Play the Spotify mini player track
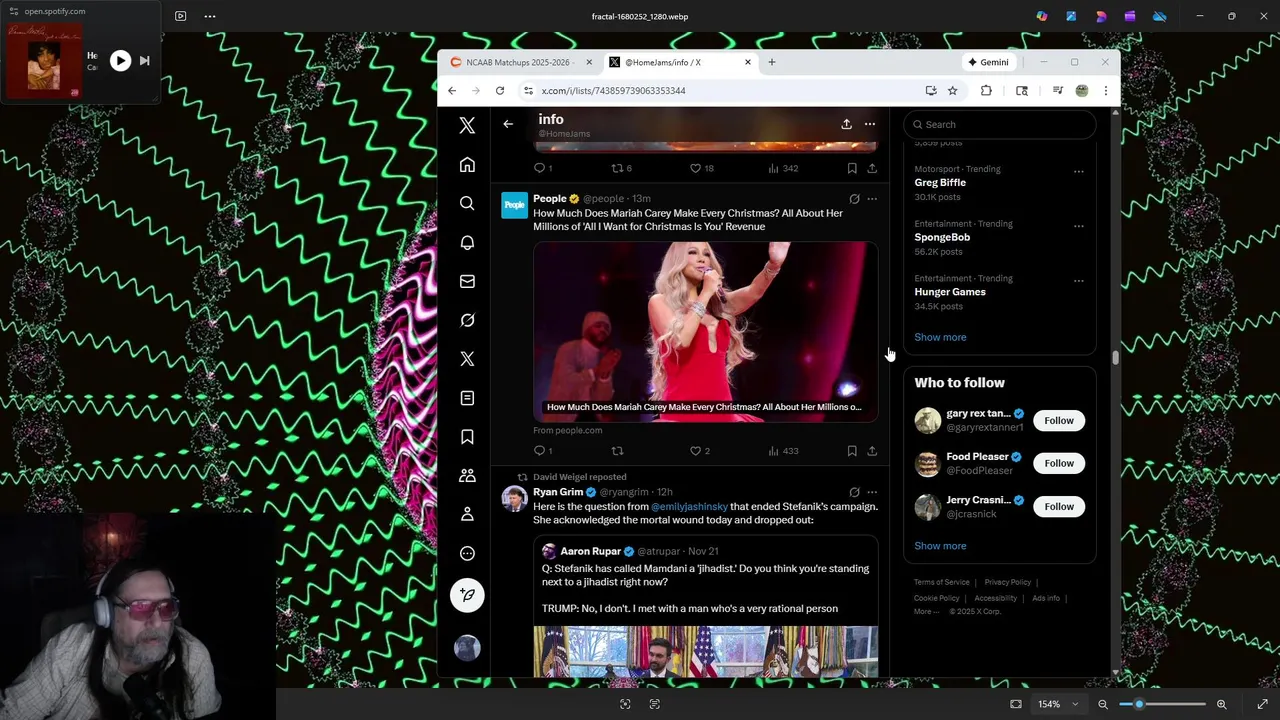The width and height of the screenshot is (1280, 720). pyautogui.click(x=120, y=61)
